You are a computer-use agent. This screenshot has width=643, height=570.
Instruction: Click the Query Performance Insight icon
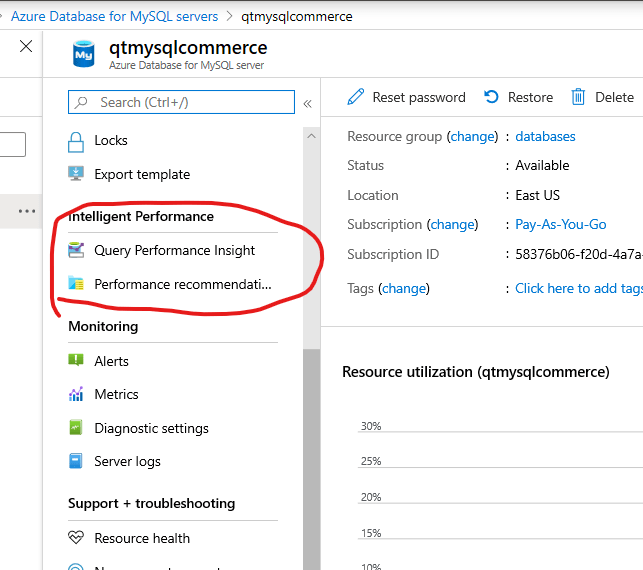click(x=76, y=250)
